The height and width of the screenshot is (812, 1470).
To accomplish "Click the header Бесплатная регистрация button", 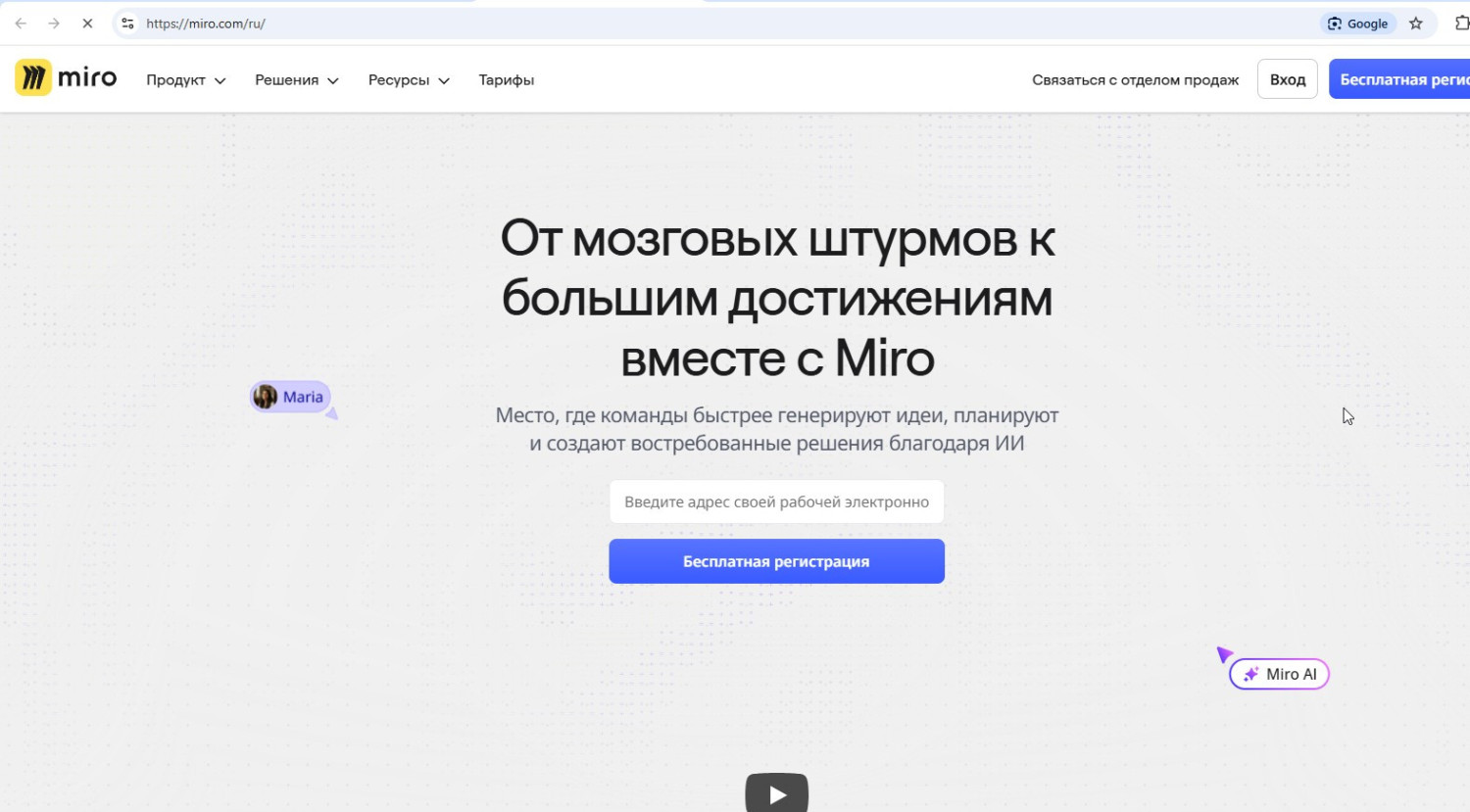I will [x=1401, y=79].
